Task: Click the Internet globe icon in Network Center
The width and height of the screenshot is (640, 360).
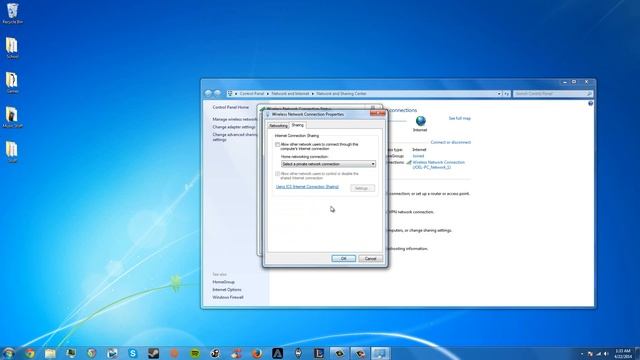Action: coord(420,121)
